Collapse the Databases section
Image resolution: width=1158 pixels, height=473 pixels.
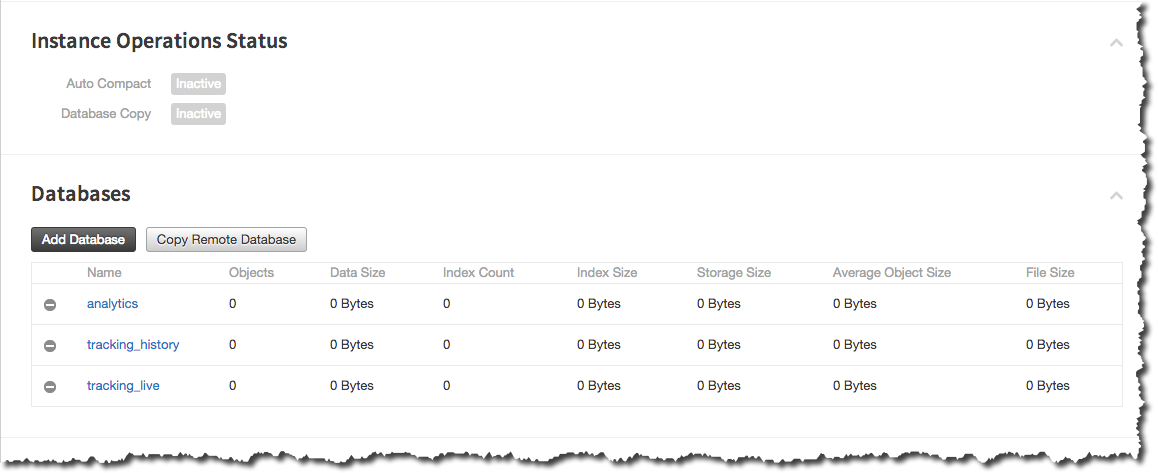1116,196
